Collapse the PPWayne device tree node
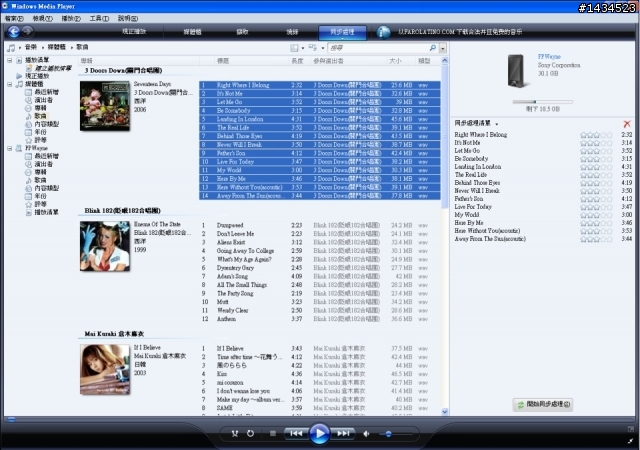 point(9,148)
